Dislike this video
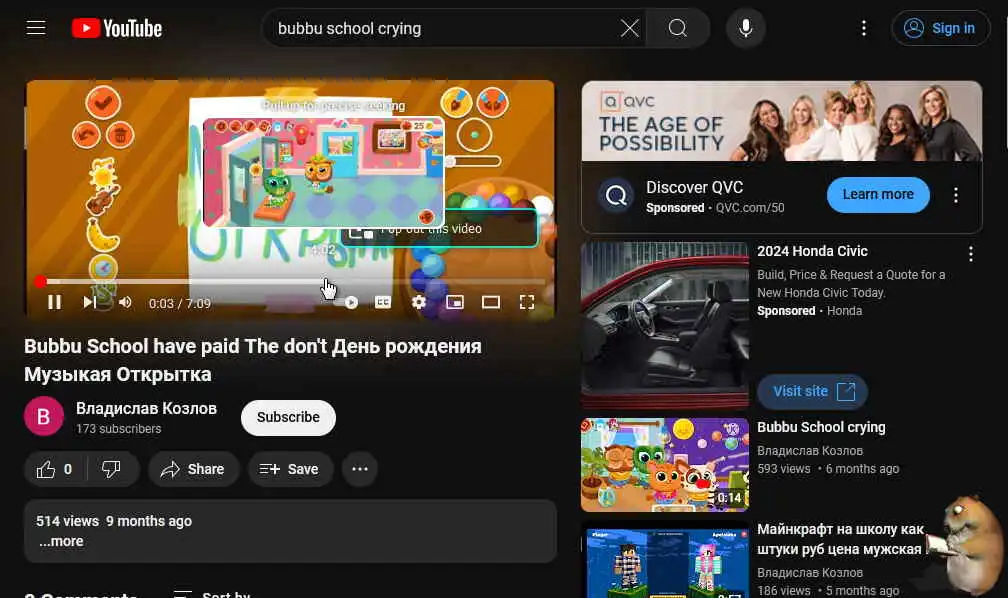 [111, 469]
